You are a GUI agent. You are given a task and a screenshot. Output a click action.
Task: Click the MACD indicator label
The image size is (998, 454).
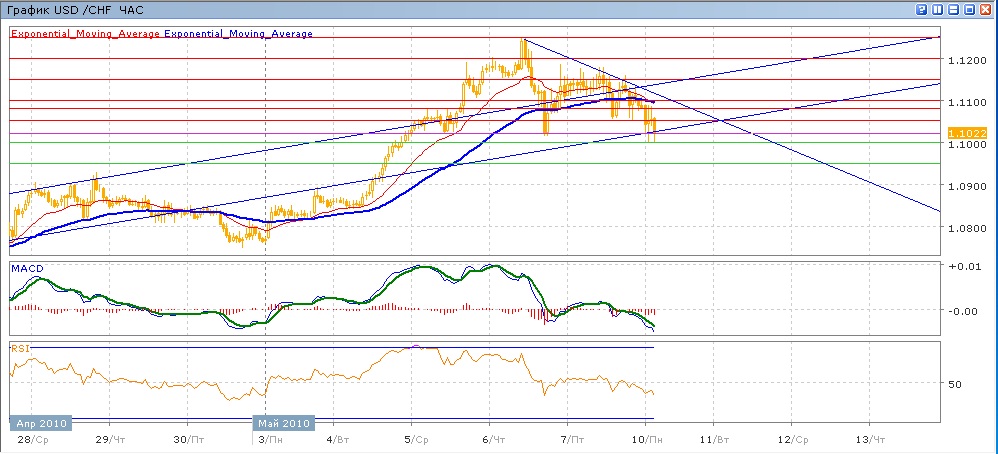tap(25, 269)
